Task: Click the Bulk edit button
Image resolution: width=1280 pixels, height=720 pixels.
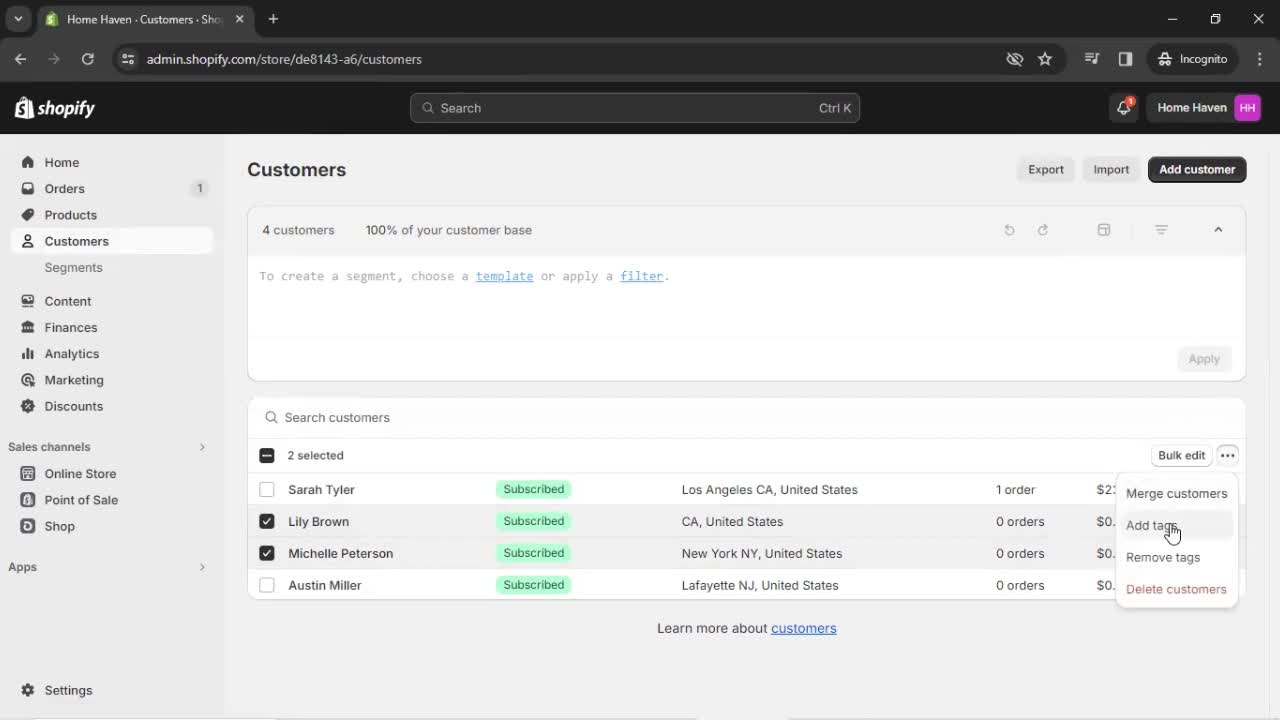Action: tap(1181, 455)
